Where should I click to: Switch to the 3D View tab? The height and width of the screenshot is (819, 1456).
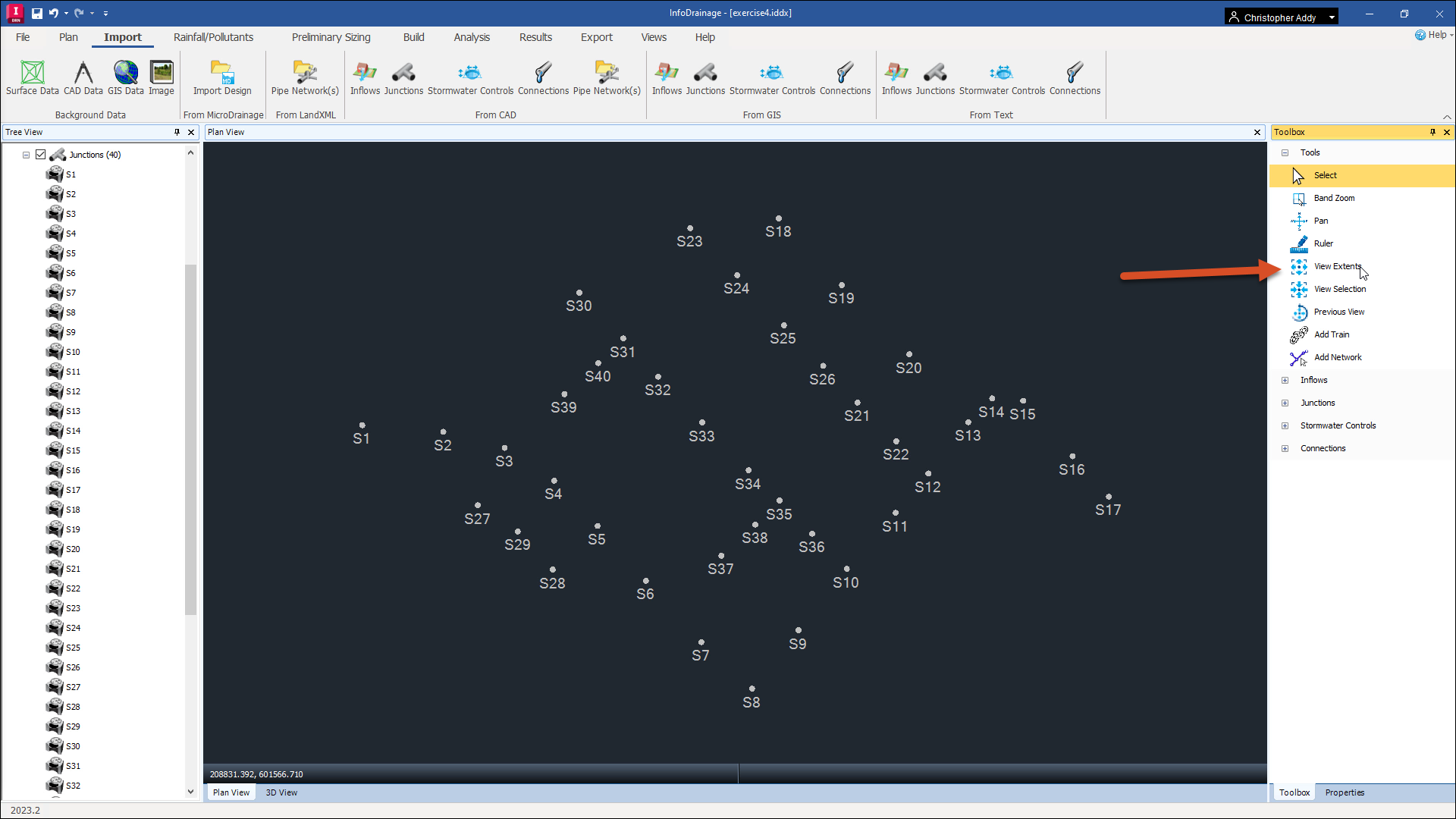tap(281, 792)
